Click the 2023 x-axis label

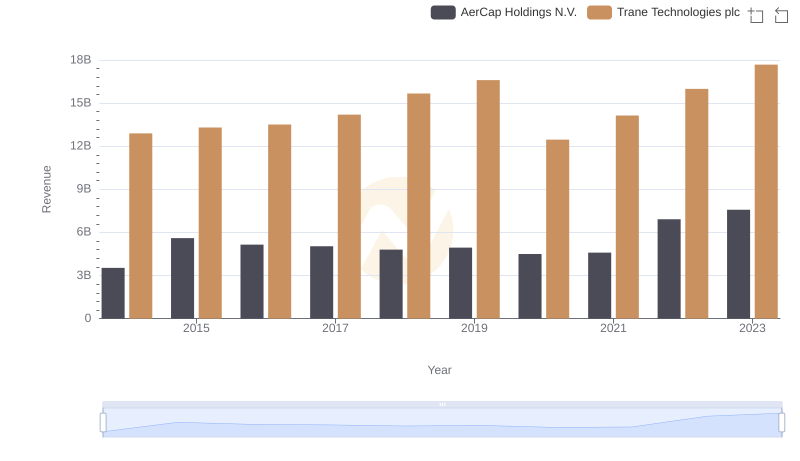[x=753, y=328]
